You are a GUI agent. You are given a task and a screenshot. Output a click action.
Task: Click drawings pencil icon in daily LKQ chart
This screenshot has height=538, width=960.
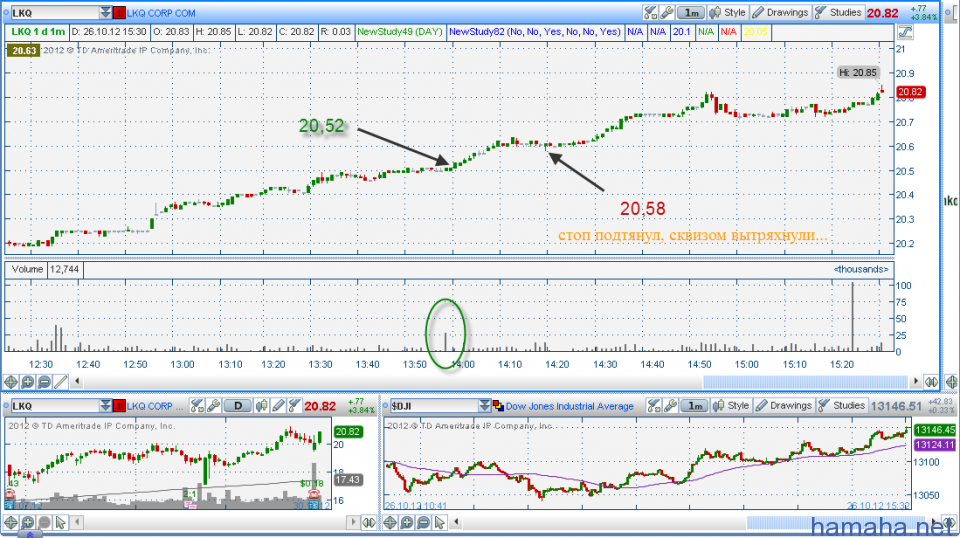click(278, 406)
